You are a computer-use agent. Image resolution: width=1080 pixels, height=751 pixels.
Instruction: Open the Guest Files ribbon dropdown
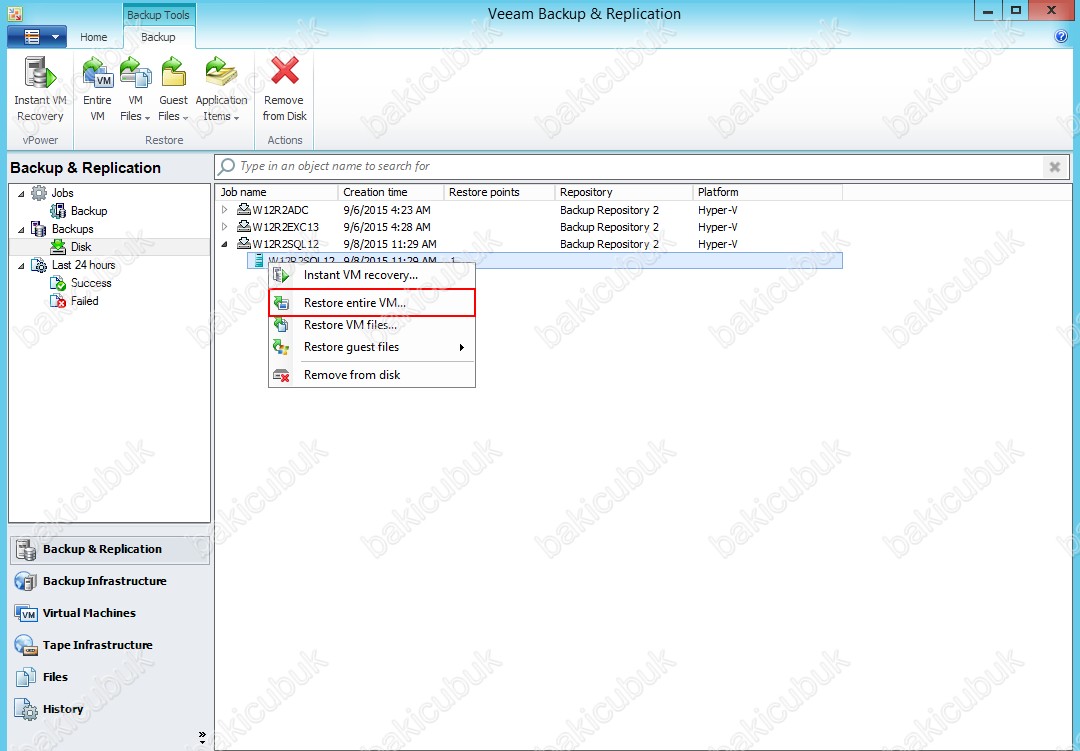(173, 90)
